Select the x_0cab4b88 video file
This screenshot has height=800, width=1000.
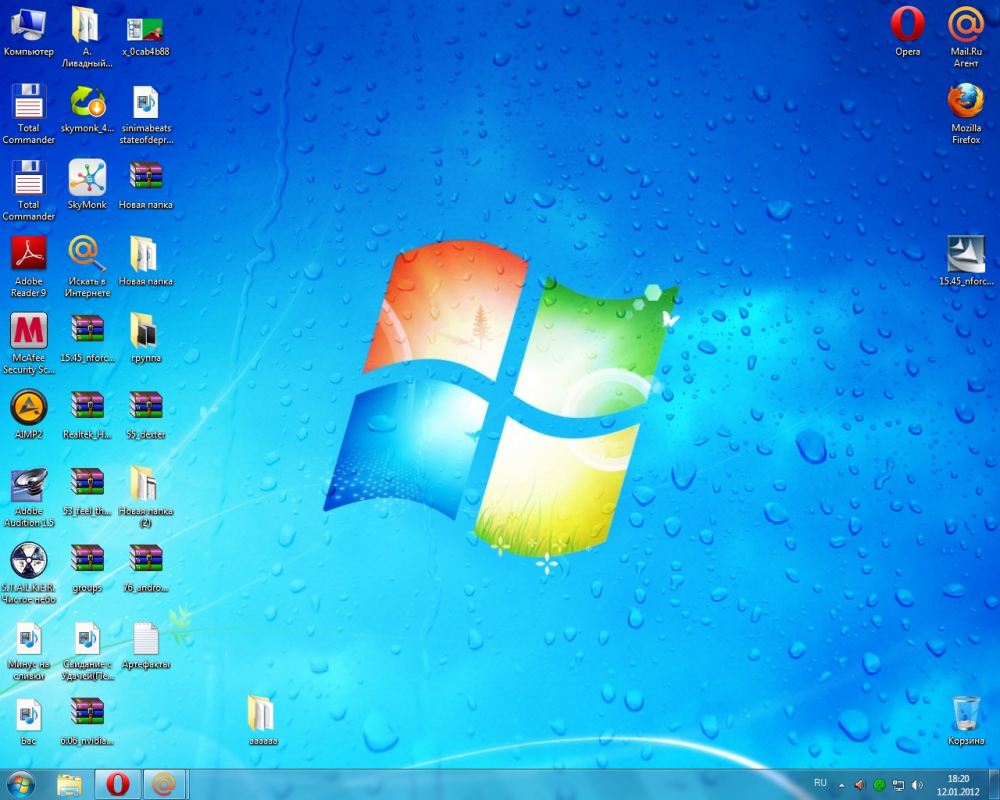[x=145, y=37]
